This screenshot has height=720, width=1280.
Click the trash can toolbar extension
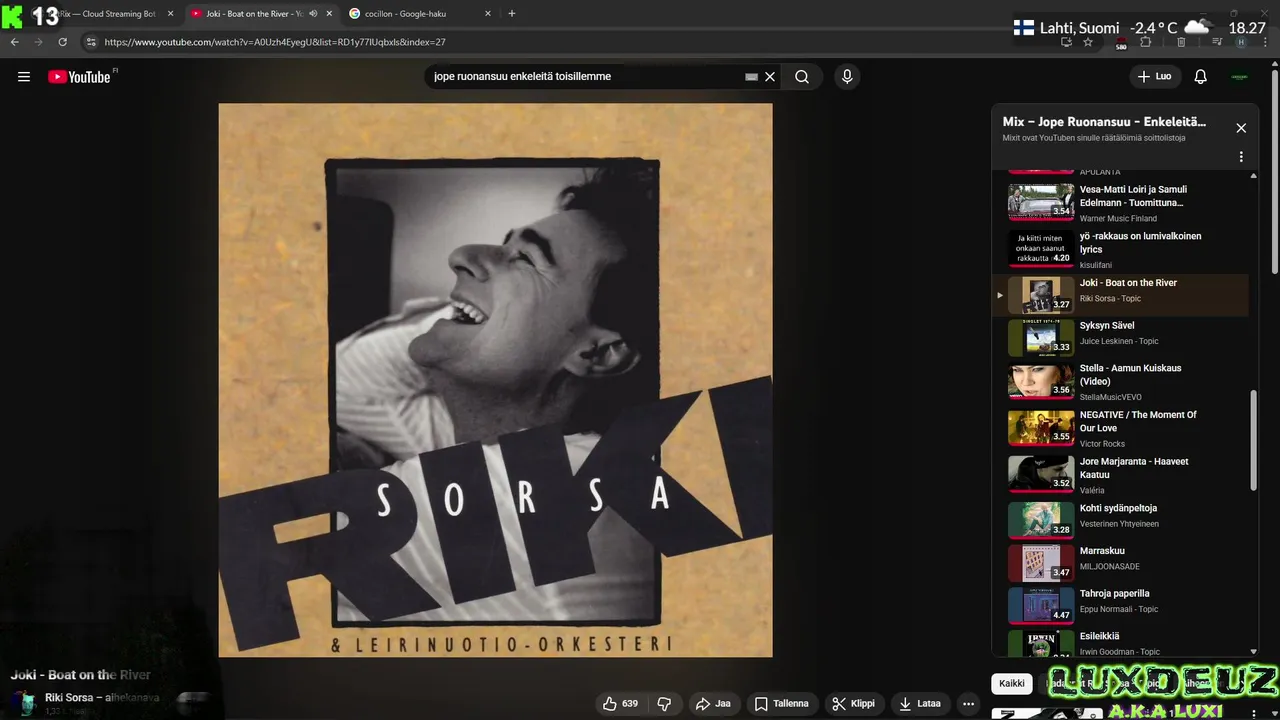click(1181, 42)
